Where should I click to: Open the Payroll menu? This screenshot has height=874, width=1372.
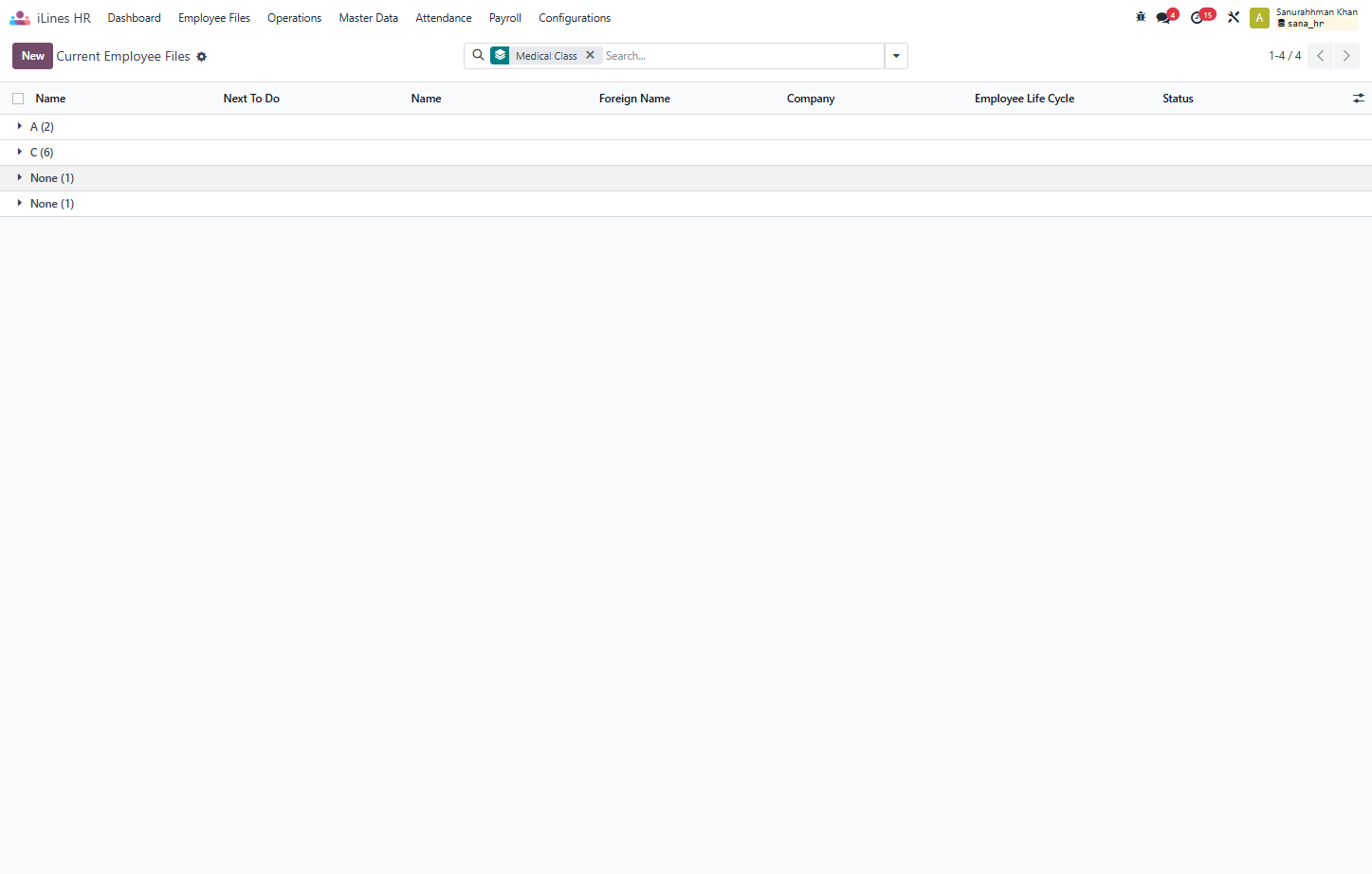click(x=505, y=18)
